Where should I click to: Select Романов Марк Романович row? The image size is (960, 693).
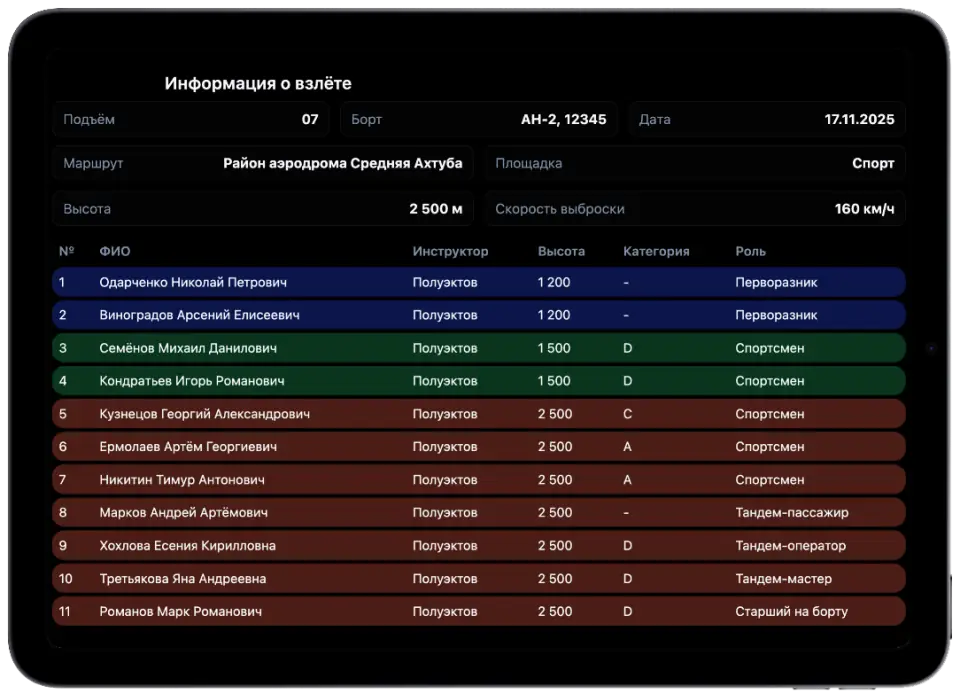click(x=479, y=612)
